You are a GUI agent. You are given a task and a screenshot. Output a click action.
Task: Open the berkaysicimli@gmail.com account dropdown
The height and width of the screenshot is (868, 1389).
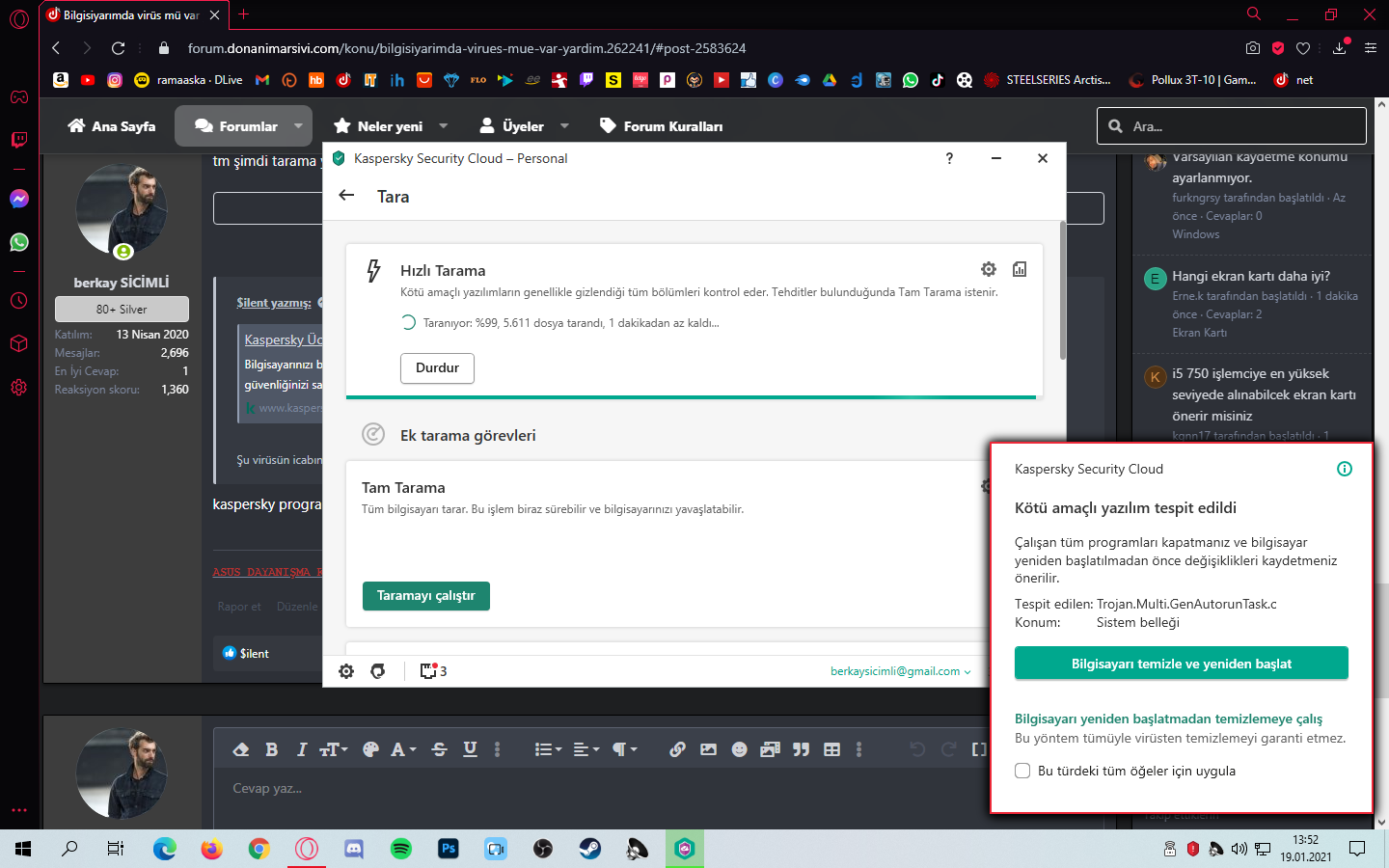901,671
